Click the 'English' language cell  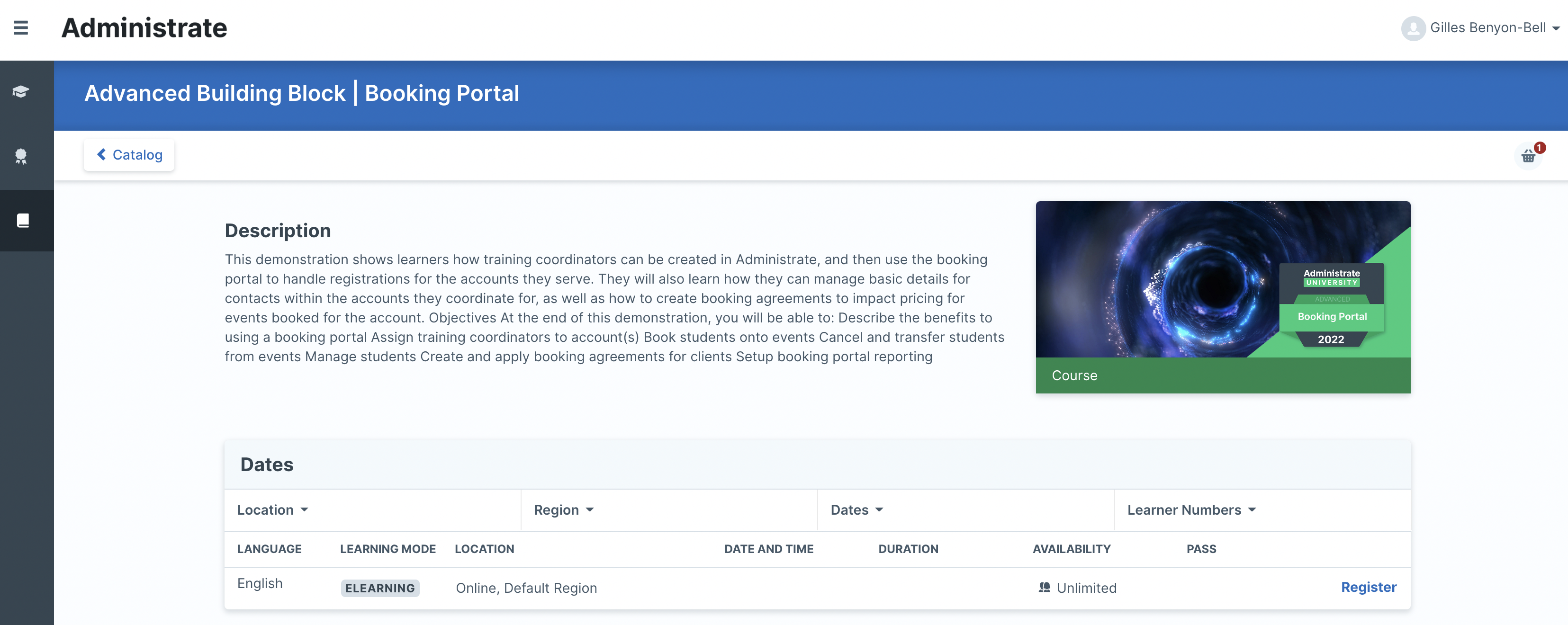click(x=260, y=583)
